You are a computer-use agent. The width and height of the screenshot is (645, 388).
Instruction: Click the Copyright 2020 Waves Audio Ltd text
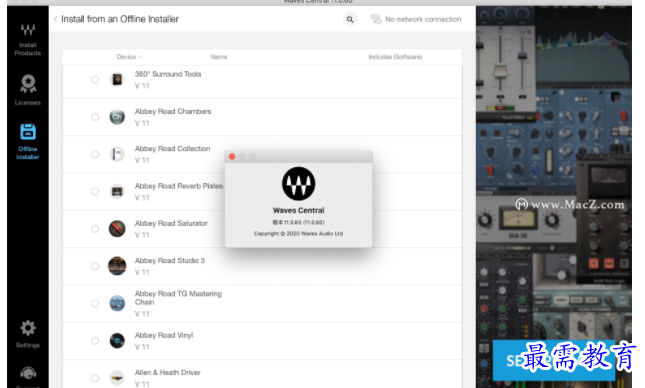point(299,233)
